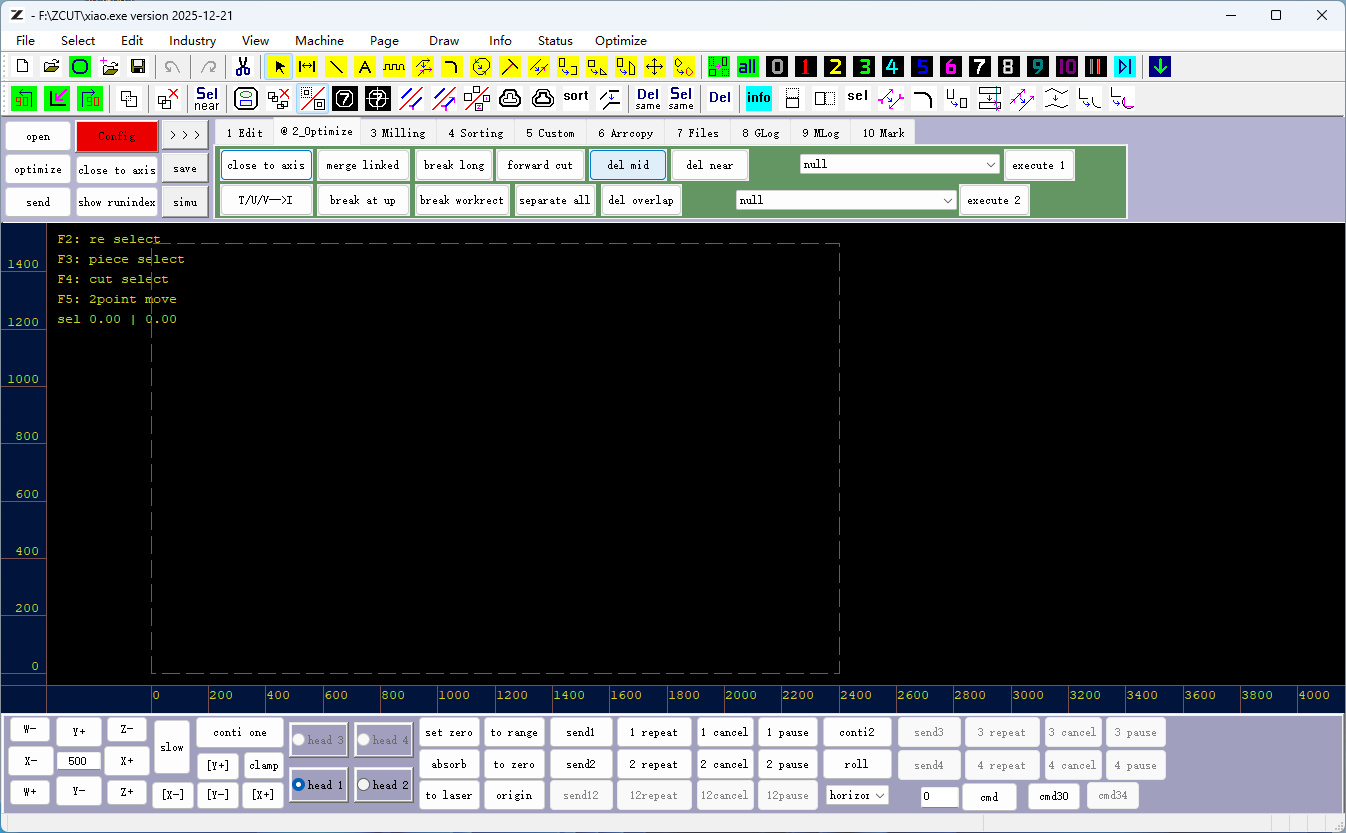Viewport: 1346px width, 833px height.
Task: Select the scissors cut tool
Action: coord(243,67)
